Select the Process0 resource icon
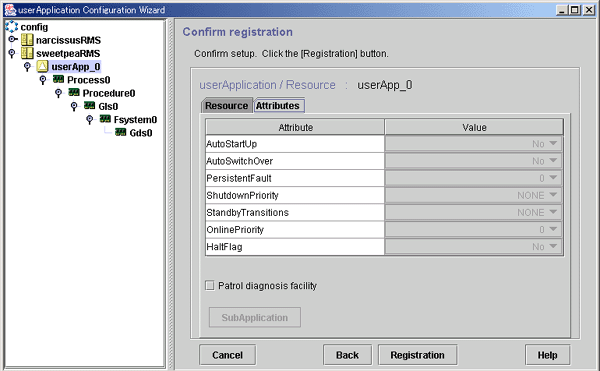The width and height of the screenshot is (600, 371). coord(59,80)
